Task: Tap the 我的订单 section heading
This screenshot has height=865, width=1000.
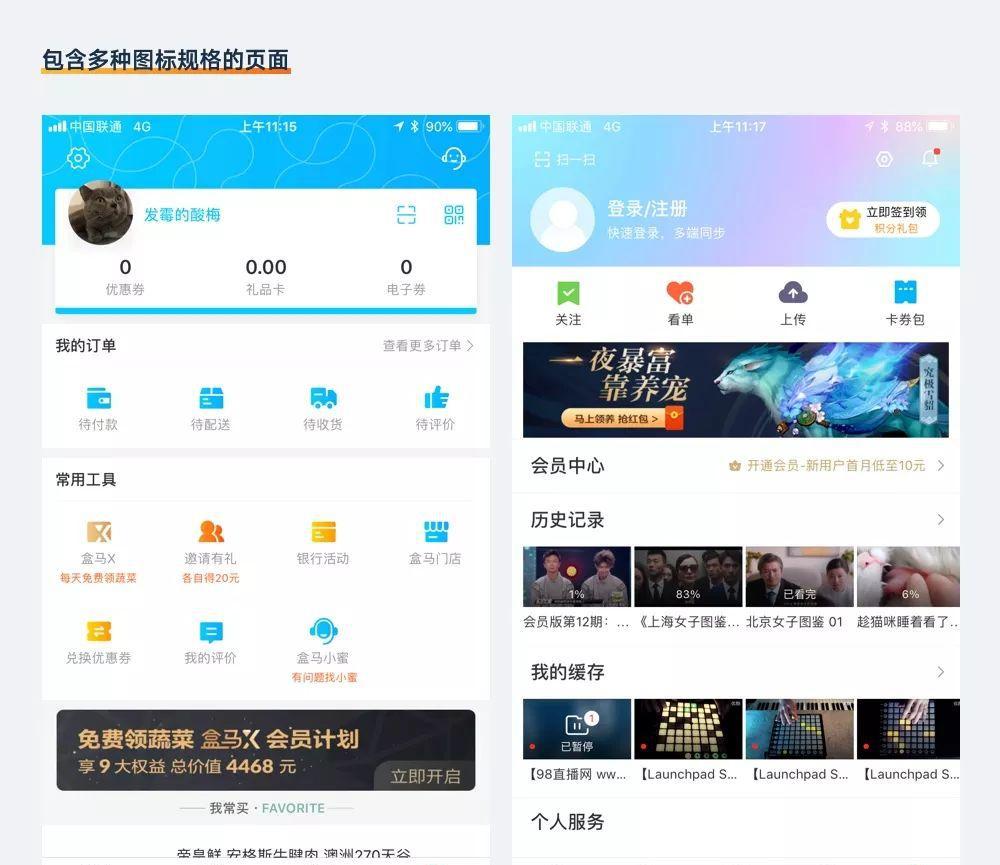Action: coord(85,346)
